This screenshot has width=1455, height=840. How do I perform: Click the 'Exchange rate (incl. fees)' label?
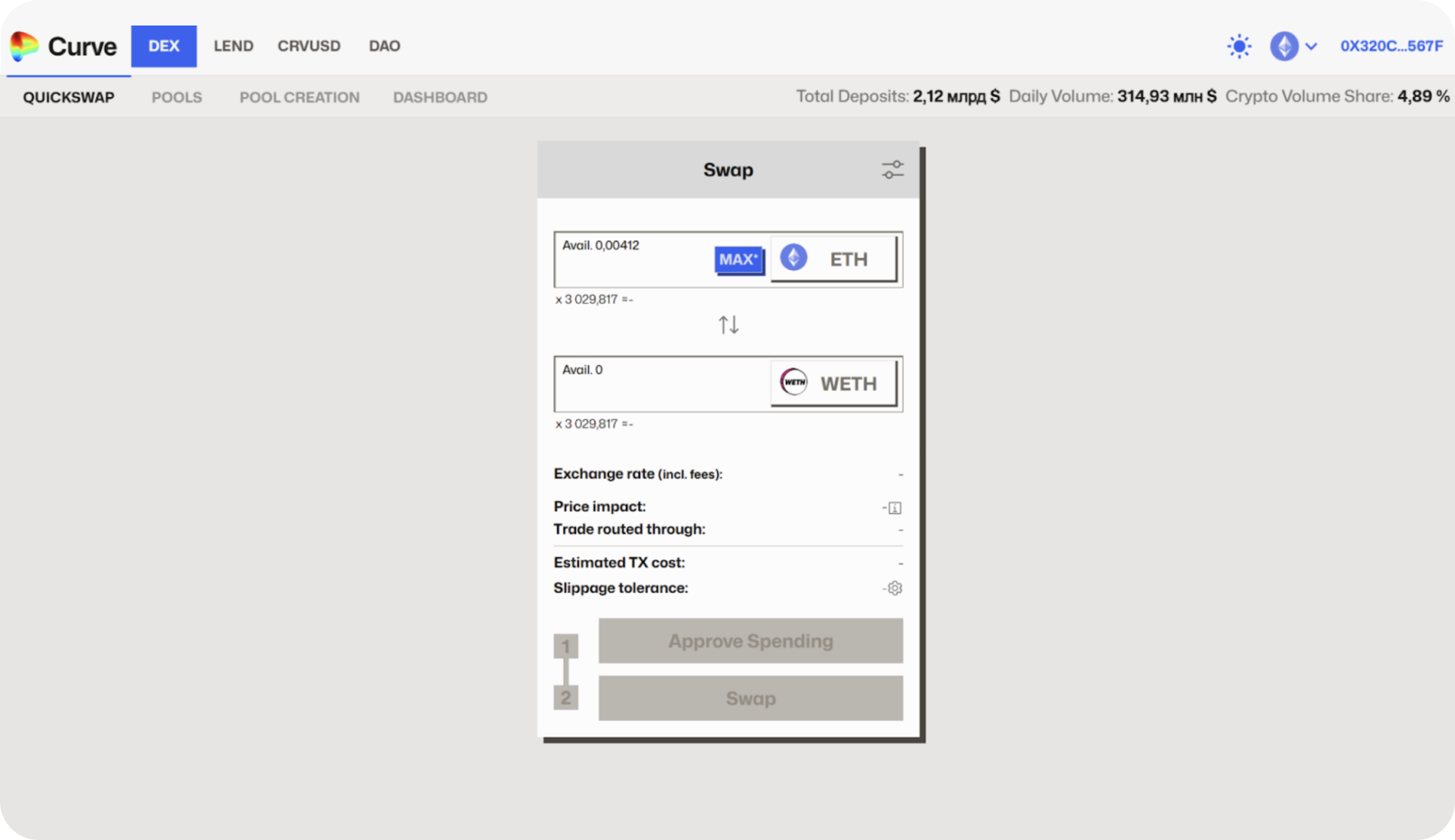coord(638,474)
